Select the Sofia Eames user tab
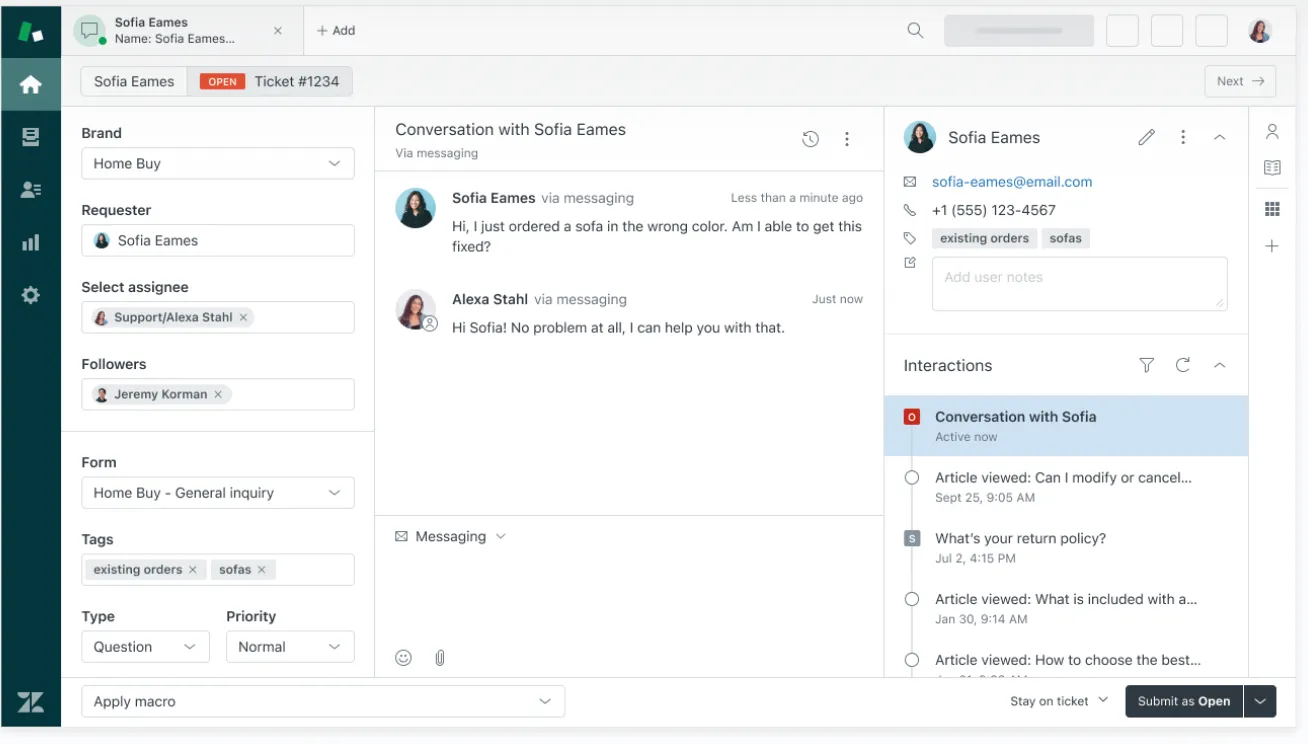 tap(134, 81)
